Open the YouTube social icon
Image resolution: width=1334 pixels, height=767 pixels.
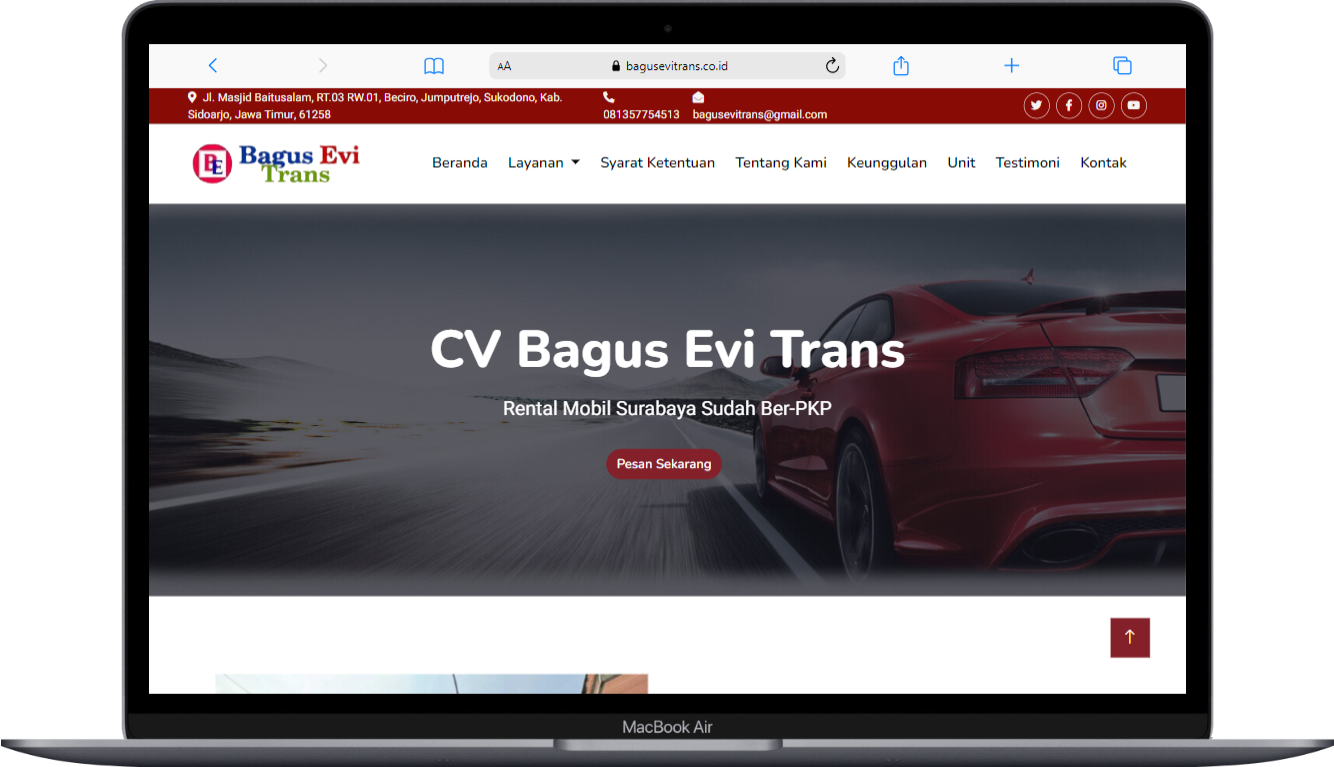click(1134, 105)
